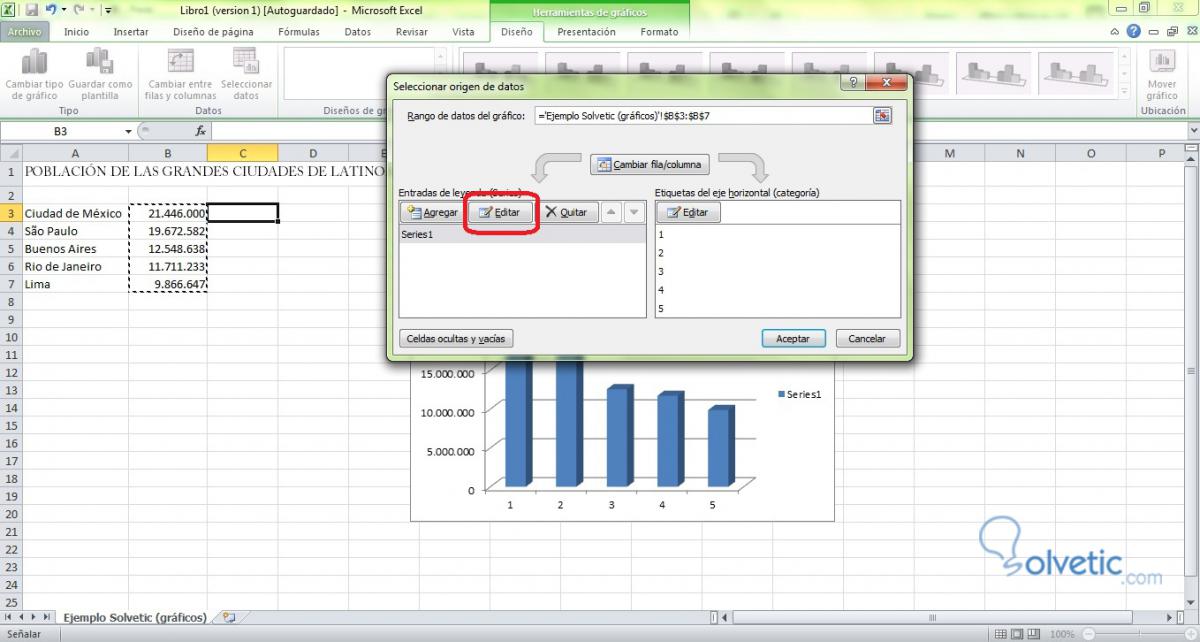The image size is (1200, 642).
Task: Select column D header
Action: [313, 153]
